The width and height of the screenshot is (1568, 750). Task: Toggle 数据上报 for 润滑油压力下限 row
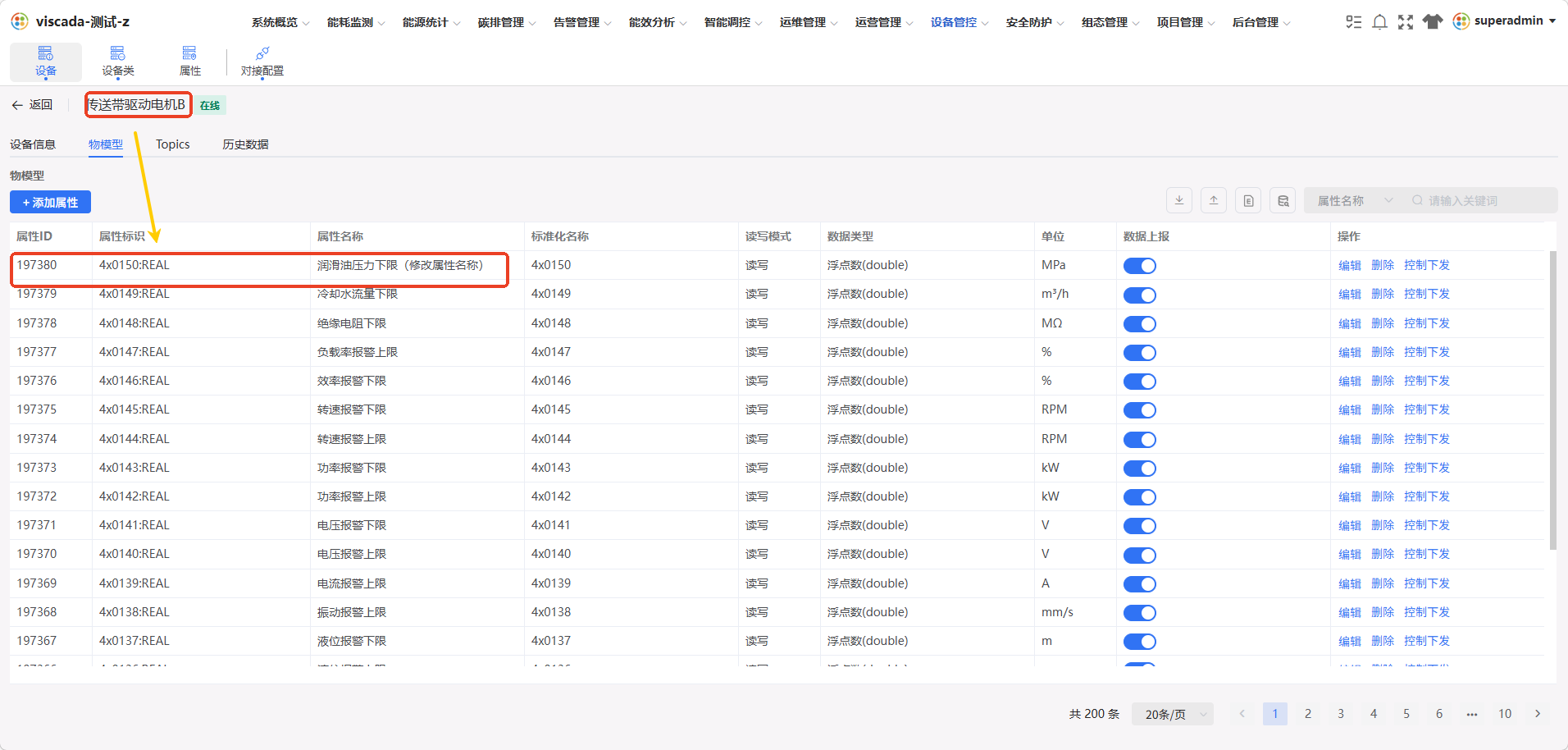(1139, 266)
